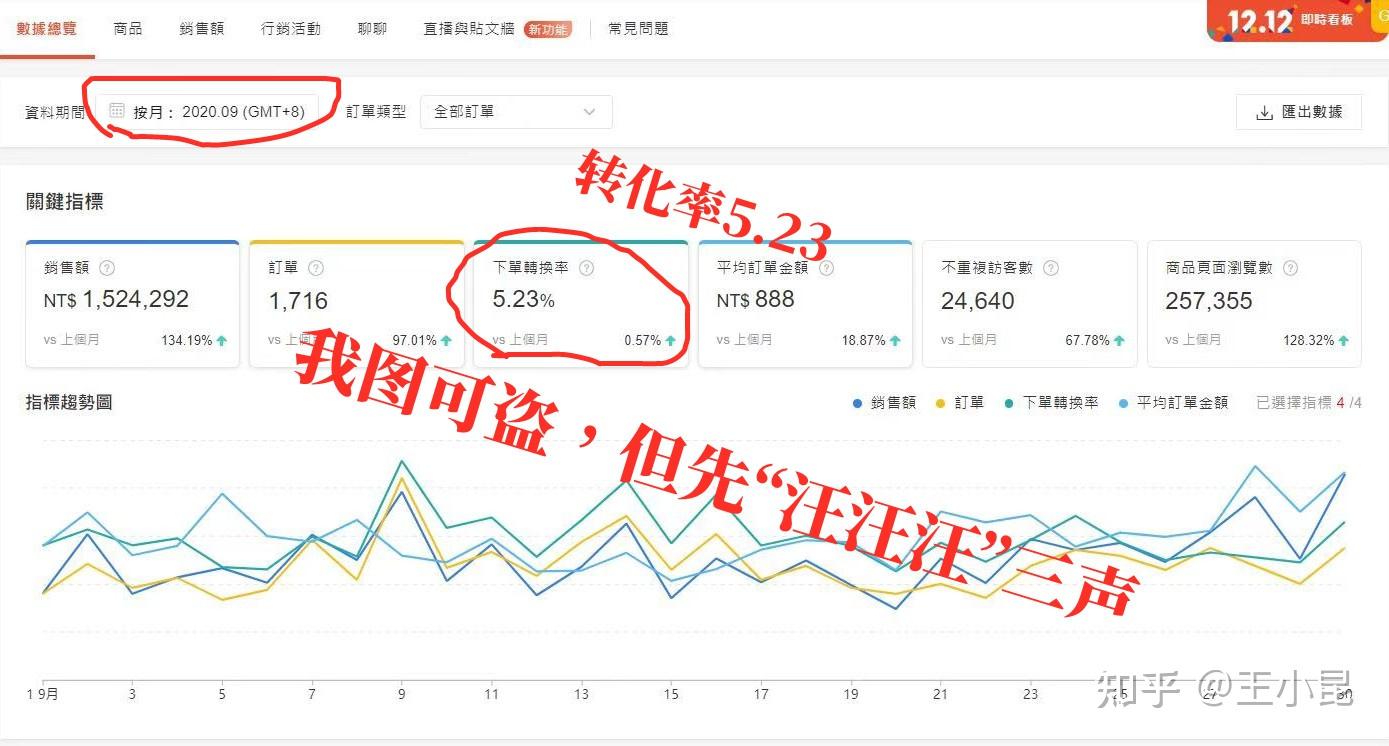Click the question mark next to 下單轉換率
The height and width of the screenshot is (746, 1389).
(588, 267)
